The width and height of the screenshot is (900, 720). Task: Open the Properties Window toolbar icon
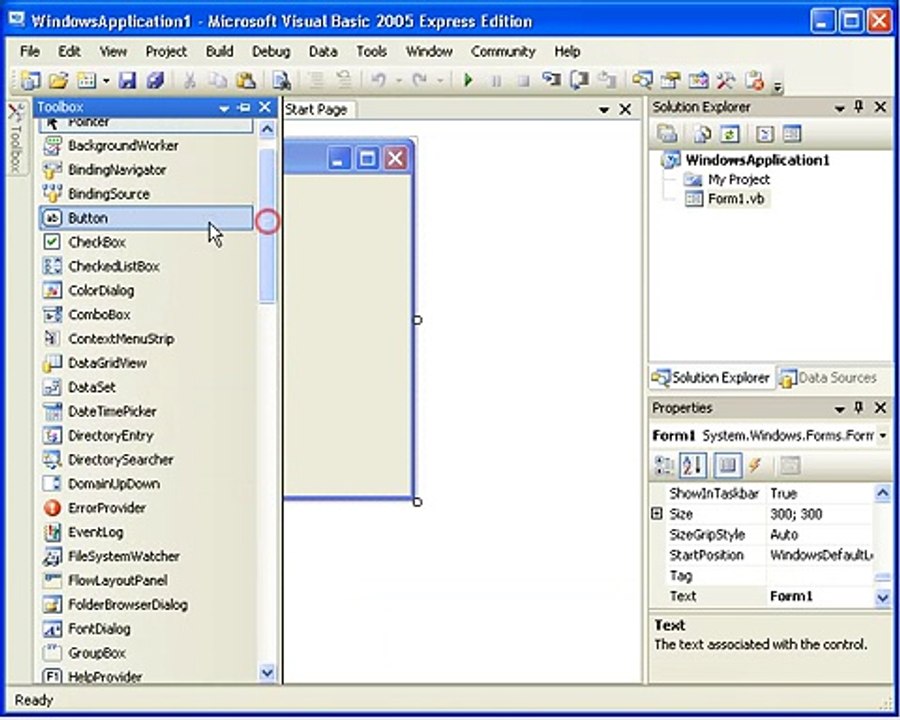click(669, 80)
